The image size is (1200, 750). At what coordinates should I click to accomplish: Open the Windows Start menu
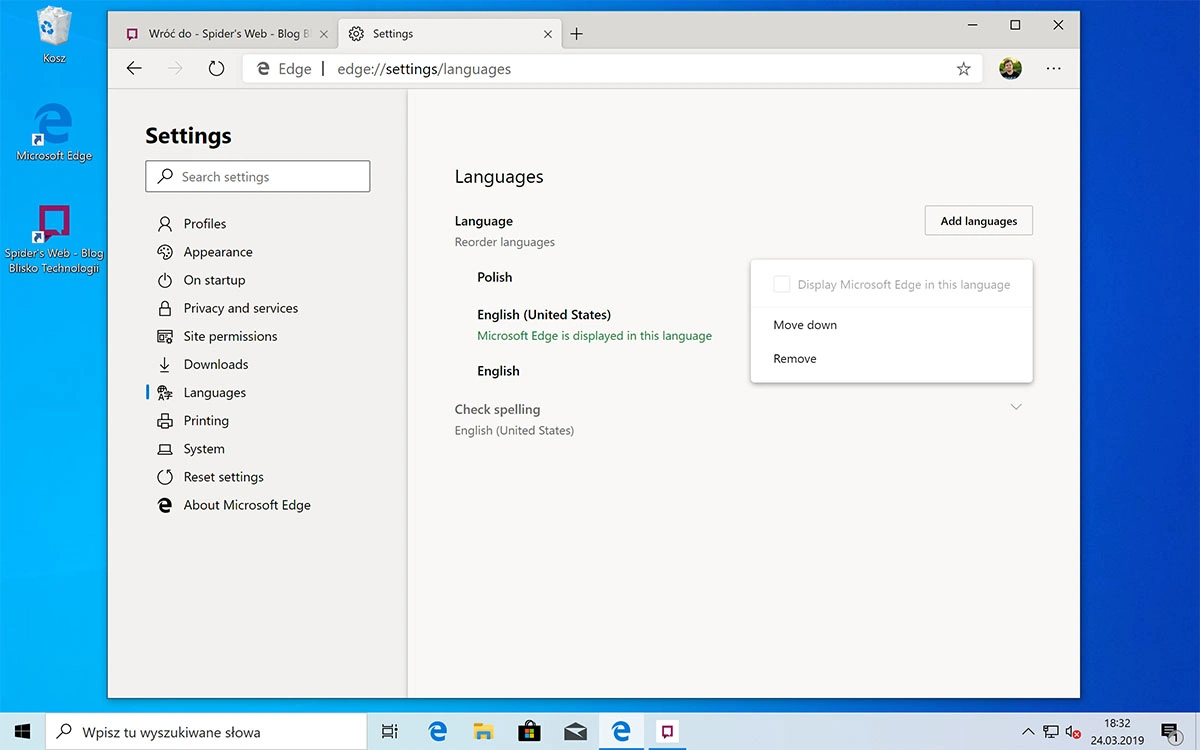tap(23, 731)
